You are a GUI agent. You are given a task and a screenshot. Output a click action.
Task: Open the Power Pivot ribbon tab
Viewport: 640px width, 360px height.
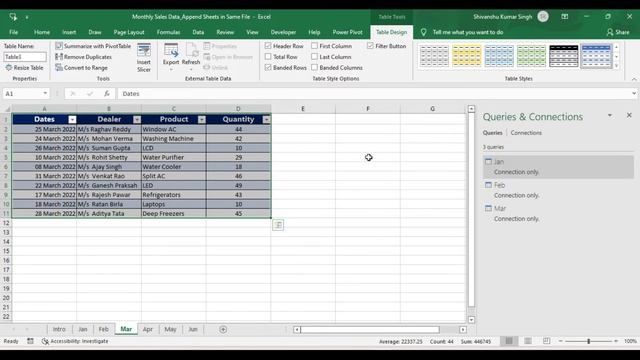[x=347, y=32]
